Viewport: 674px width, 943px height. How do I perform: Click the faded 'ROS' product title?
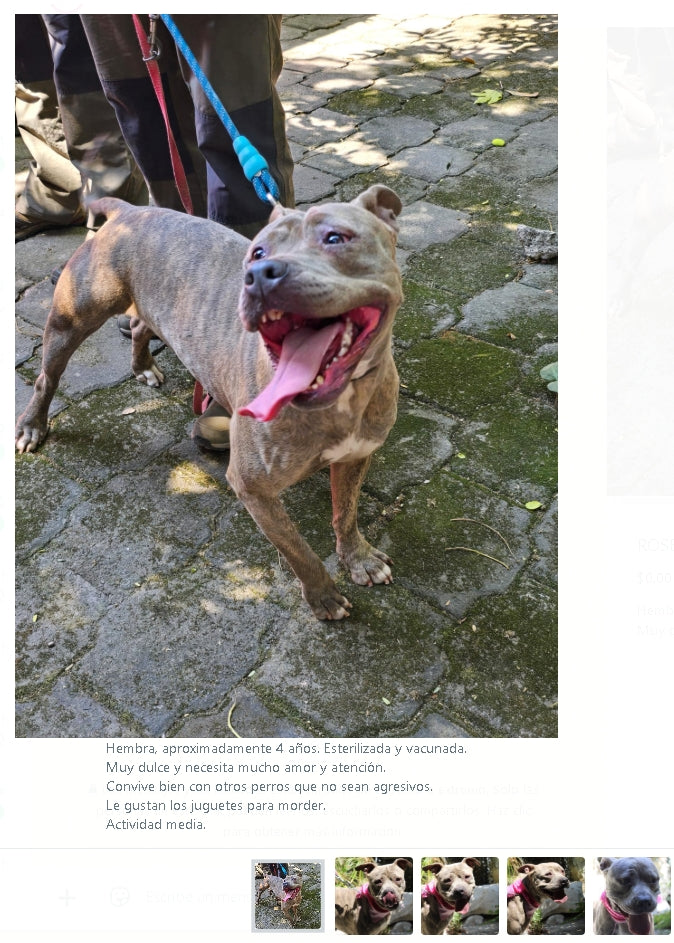655,546
